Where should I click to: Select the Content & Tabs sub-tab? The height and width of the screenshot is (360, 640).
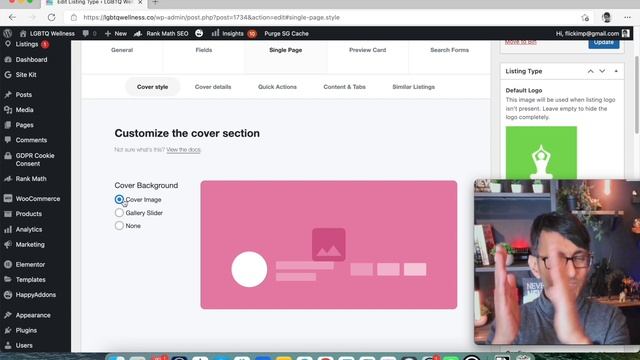344,87
